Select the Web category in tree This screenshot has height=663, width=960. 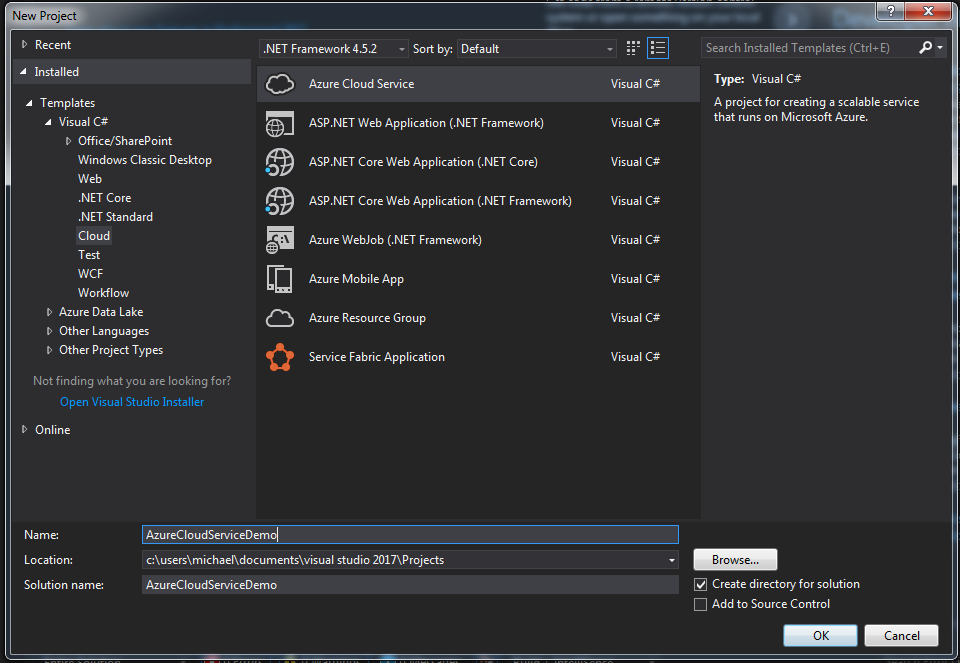coord(90,179)
